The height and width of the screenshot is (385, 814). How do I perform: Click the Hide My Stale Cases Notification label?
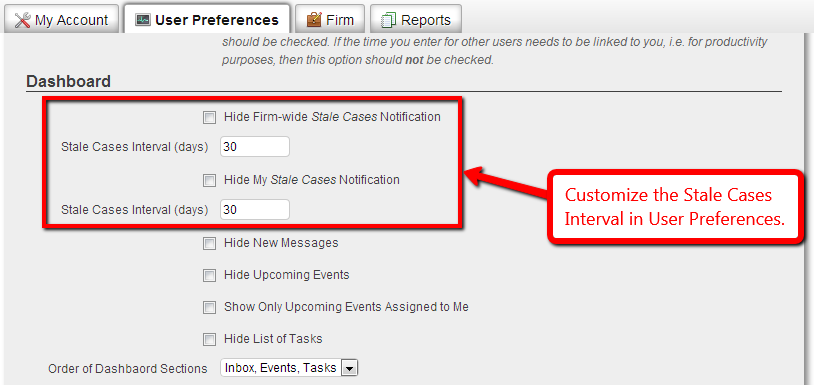click(311, 180)
